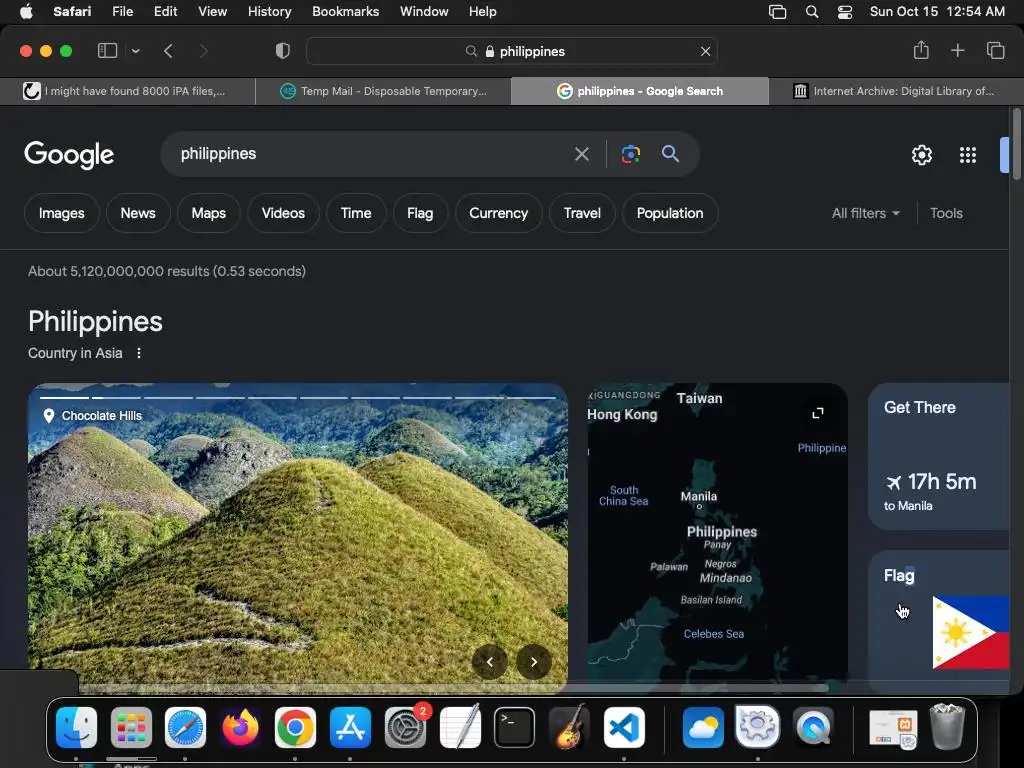
Task: Open the privacy report shield icon
Action: (282, 51)
